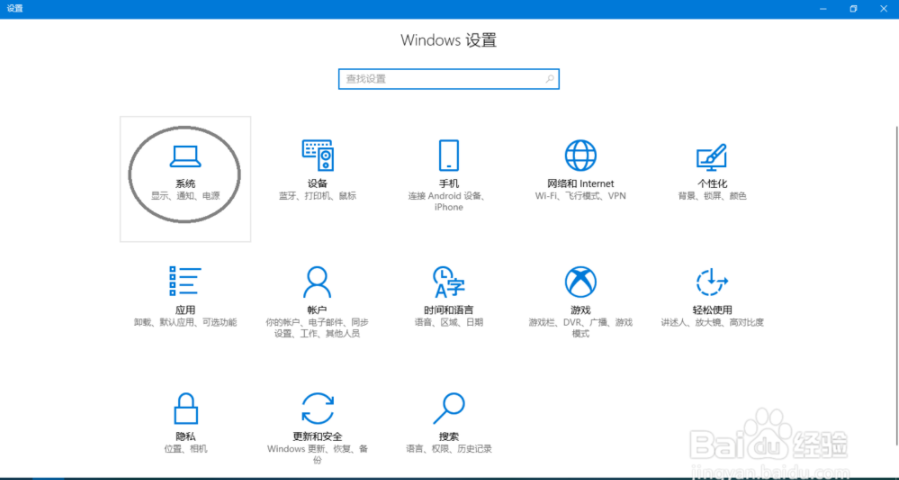Click inside the 查找设置 search field

448,79
